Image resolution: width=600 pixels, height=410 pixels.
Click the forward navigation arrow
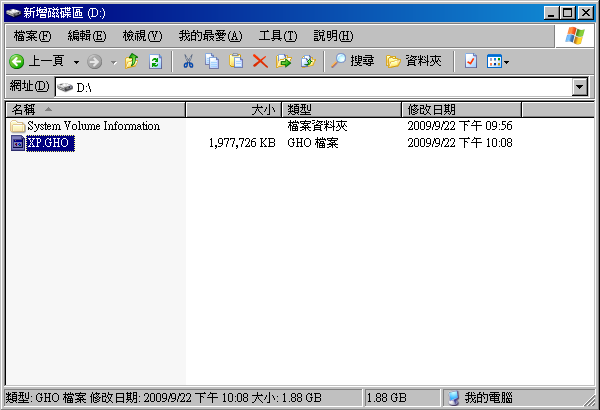pos(94,62)
